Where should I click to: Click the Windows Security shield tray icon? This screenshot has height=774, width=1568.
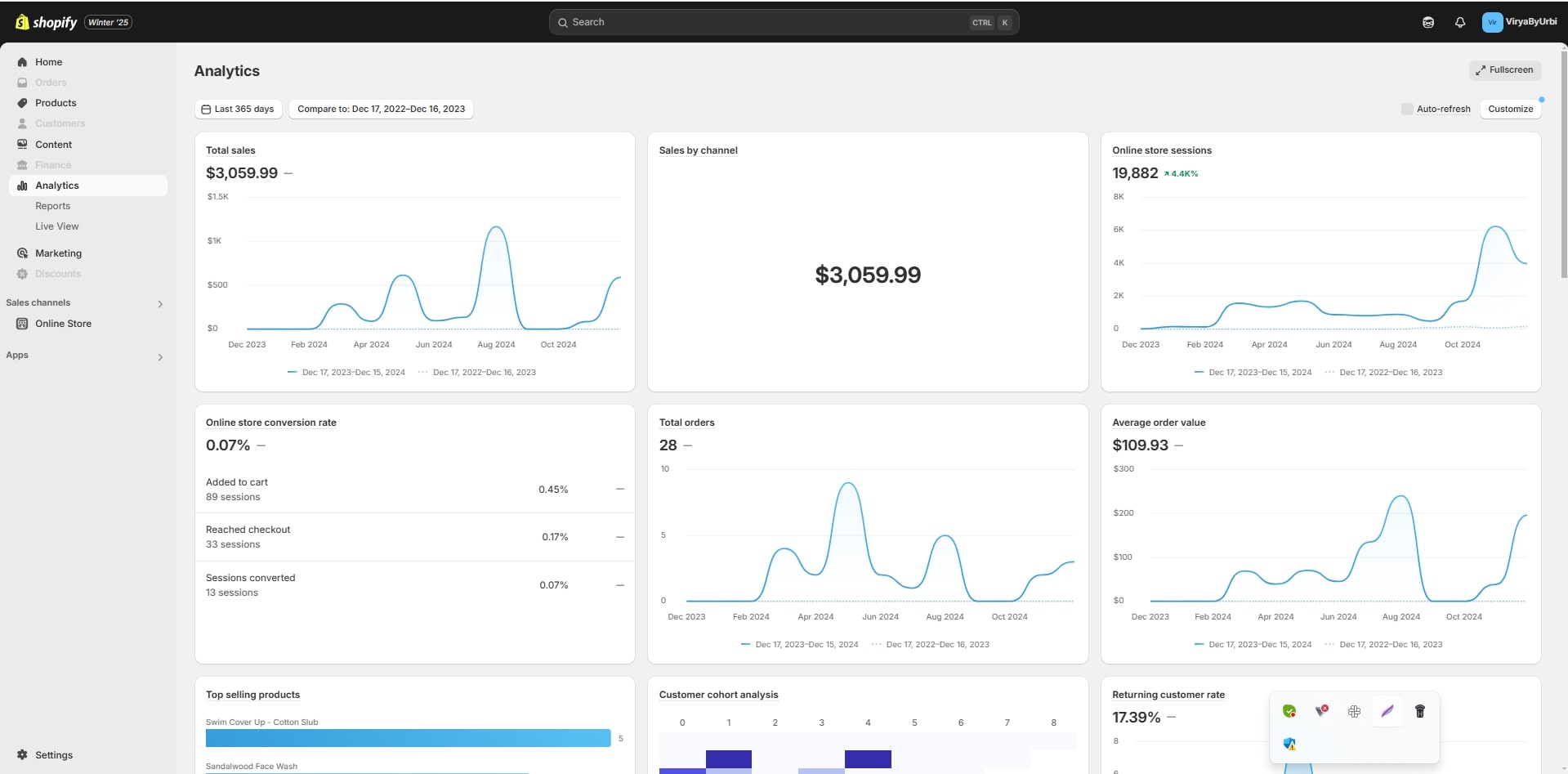pos(1289,744)
